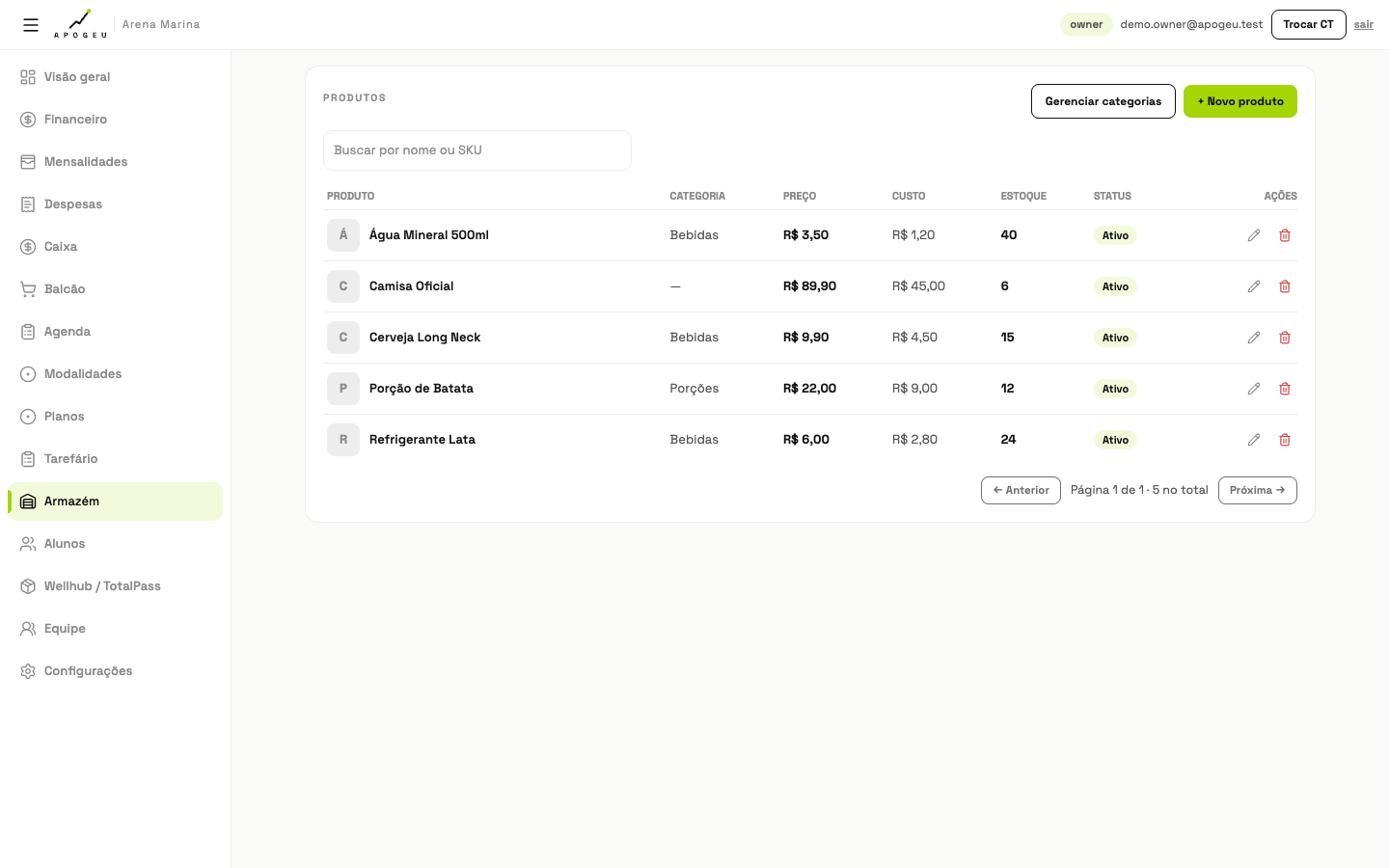Open Visão geral in sidebar
This screenshot has height=868, width=1389.
click(115, 77)
